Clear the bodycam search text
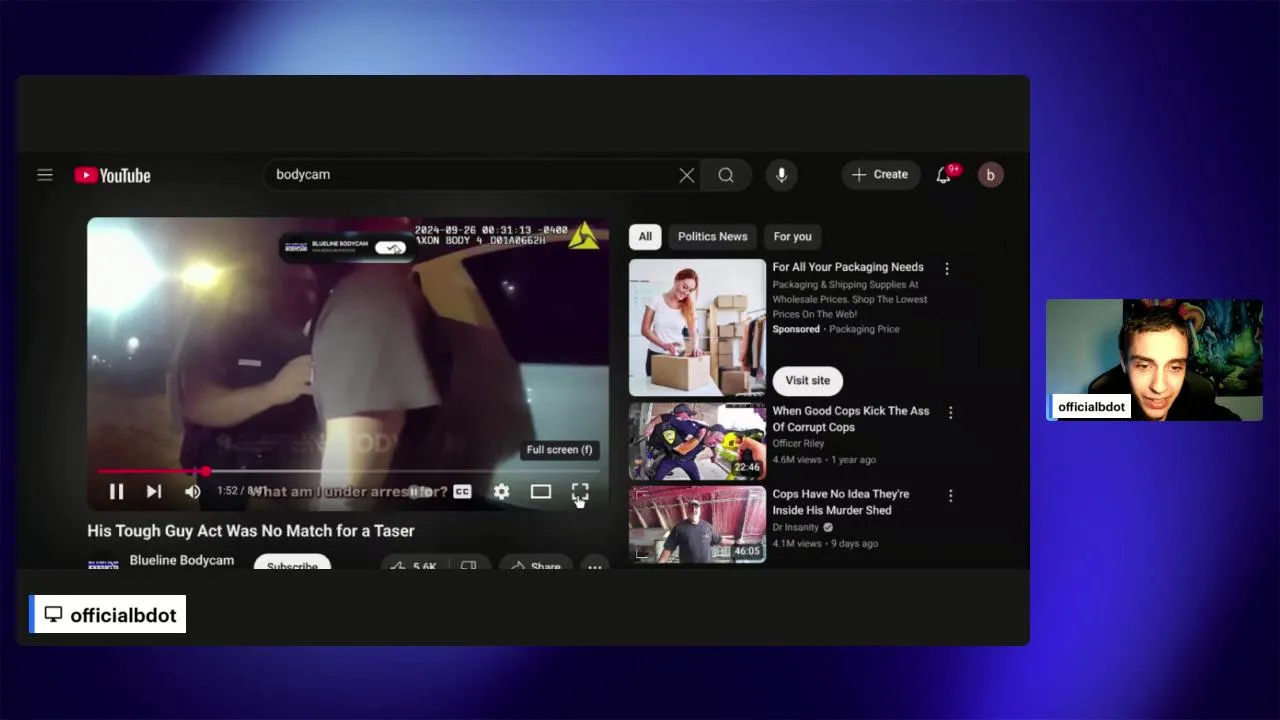This screenshot has height=720, width=1280. (x=687, y=175)
